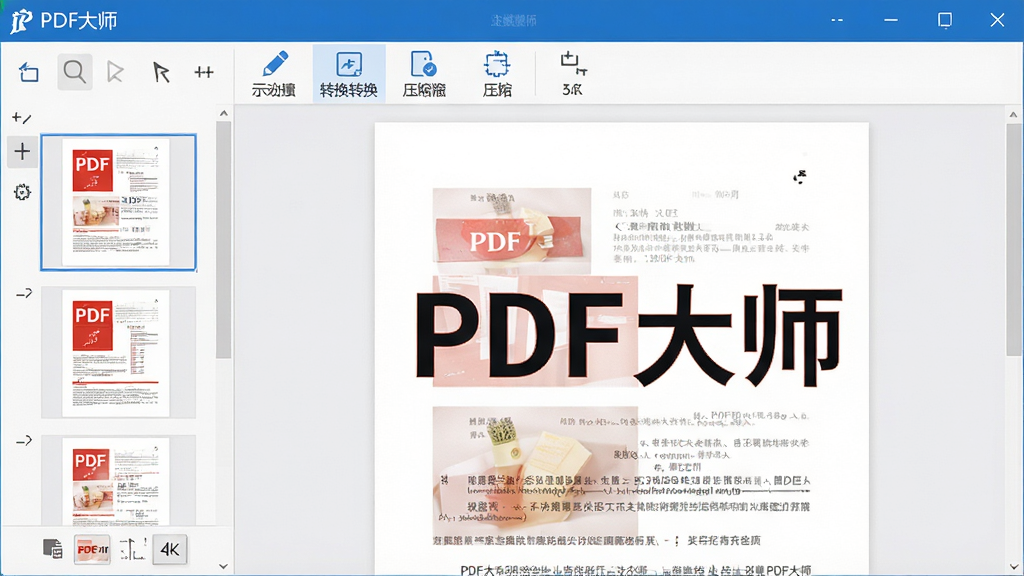Click the red PDF button in bottom bar

pyautogui.click(x=92, y=549)
